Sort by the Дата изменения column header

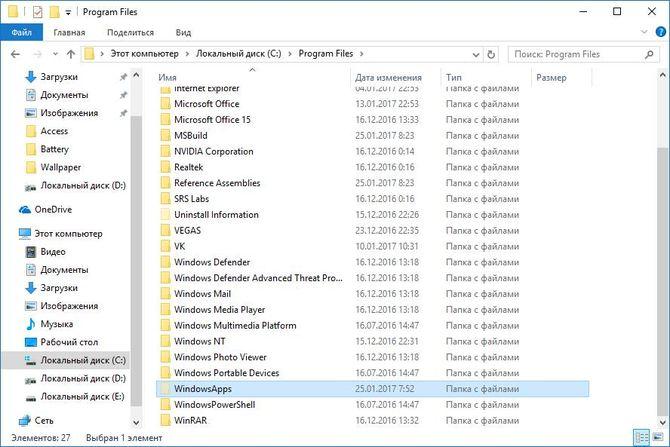388,78
